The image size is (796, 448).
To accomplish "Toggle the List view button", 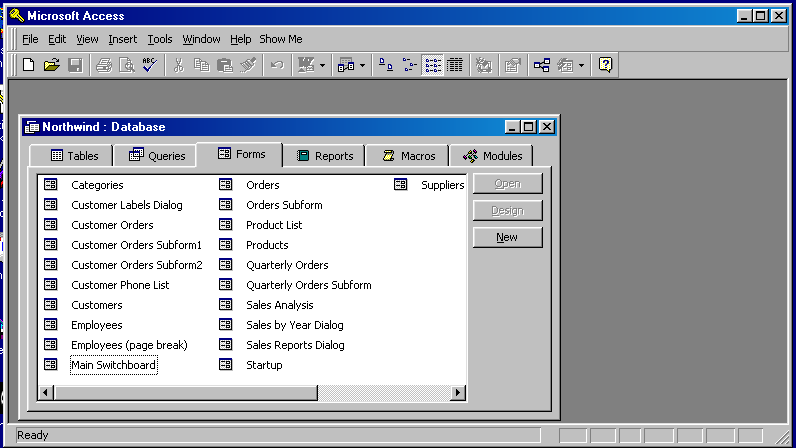I will (433, 65).
